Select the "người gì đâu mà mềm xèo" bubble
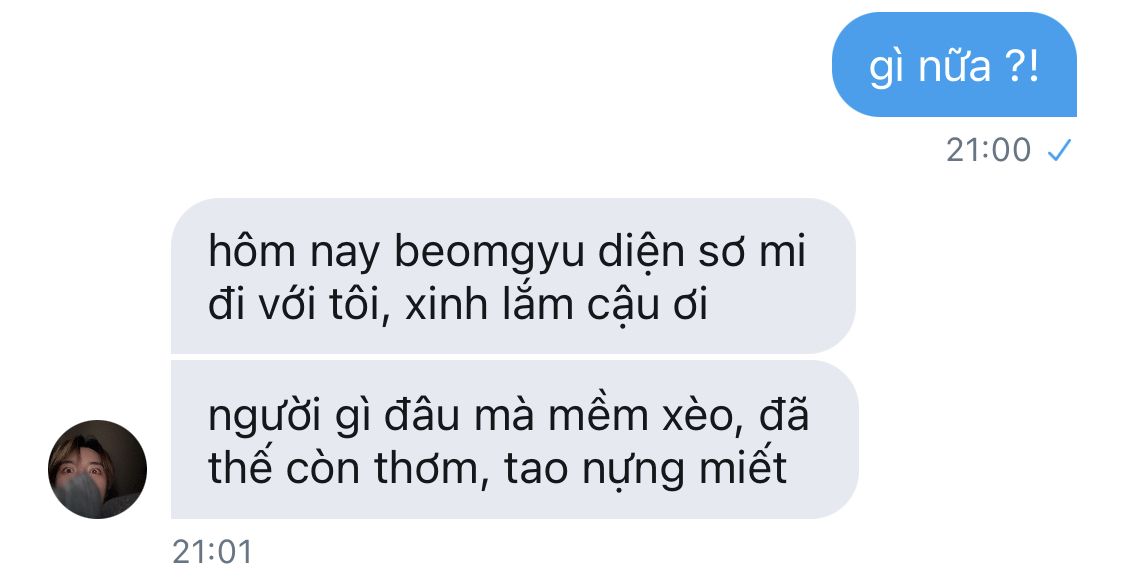Viewport: 1125px width, 583px height. point(514,440)
